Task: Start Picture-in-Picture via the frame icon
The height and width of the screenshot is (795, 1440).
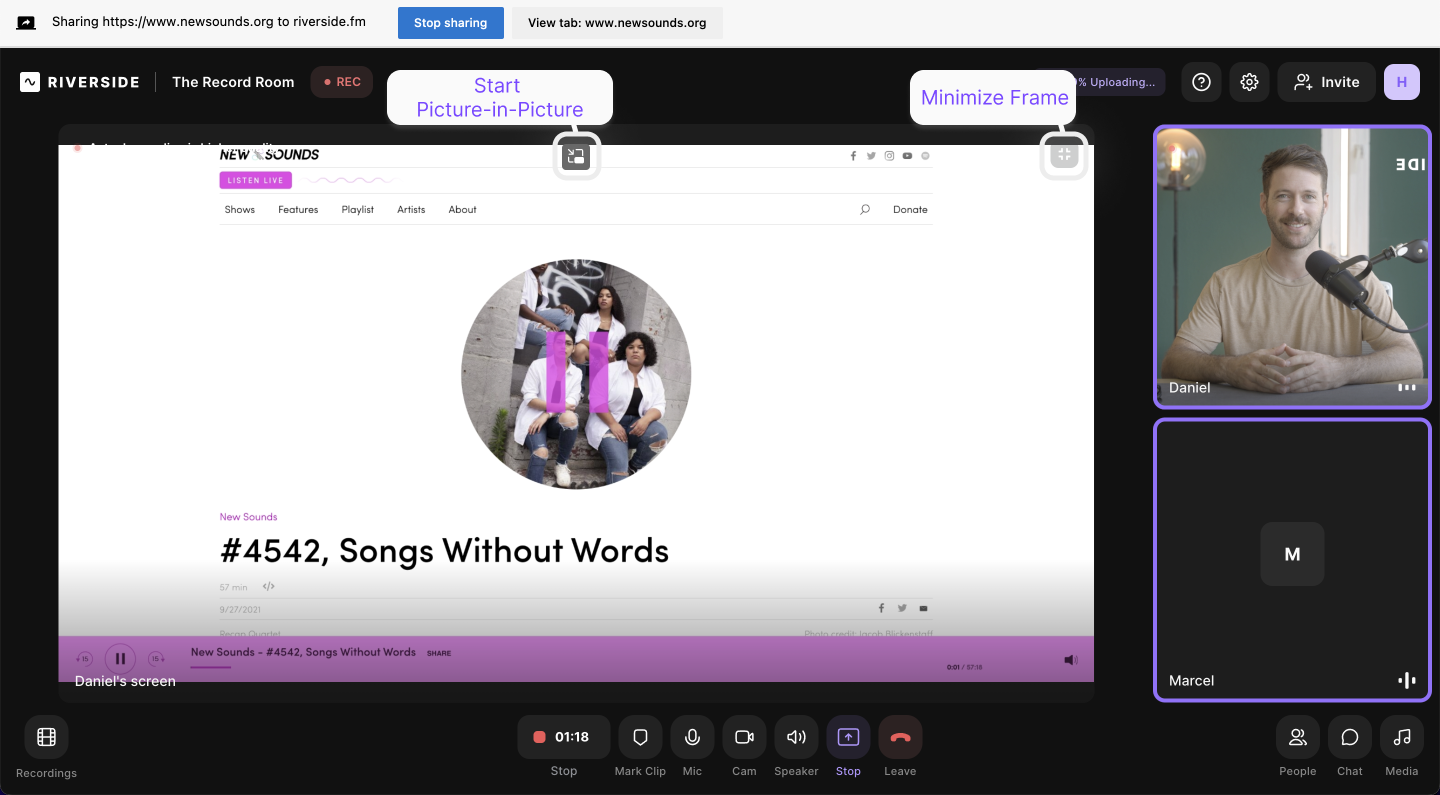Action: (576, 156)
